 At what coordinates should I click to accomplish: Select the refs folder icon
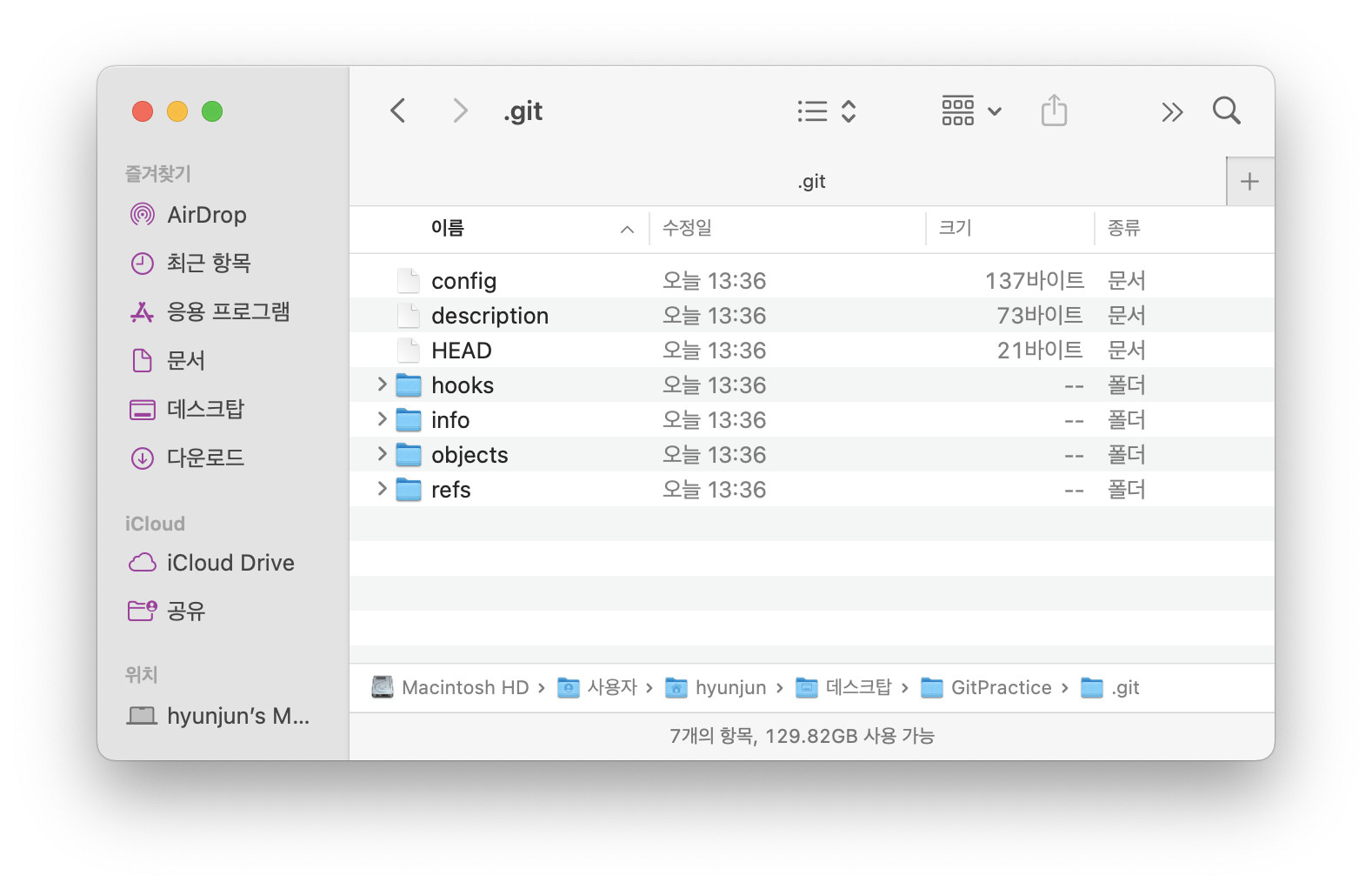point(409,489)
